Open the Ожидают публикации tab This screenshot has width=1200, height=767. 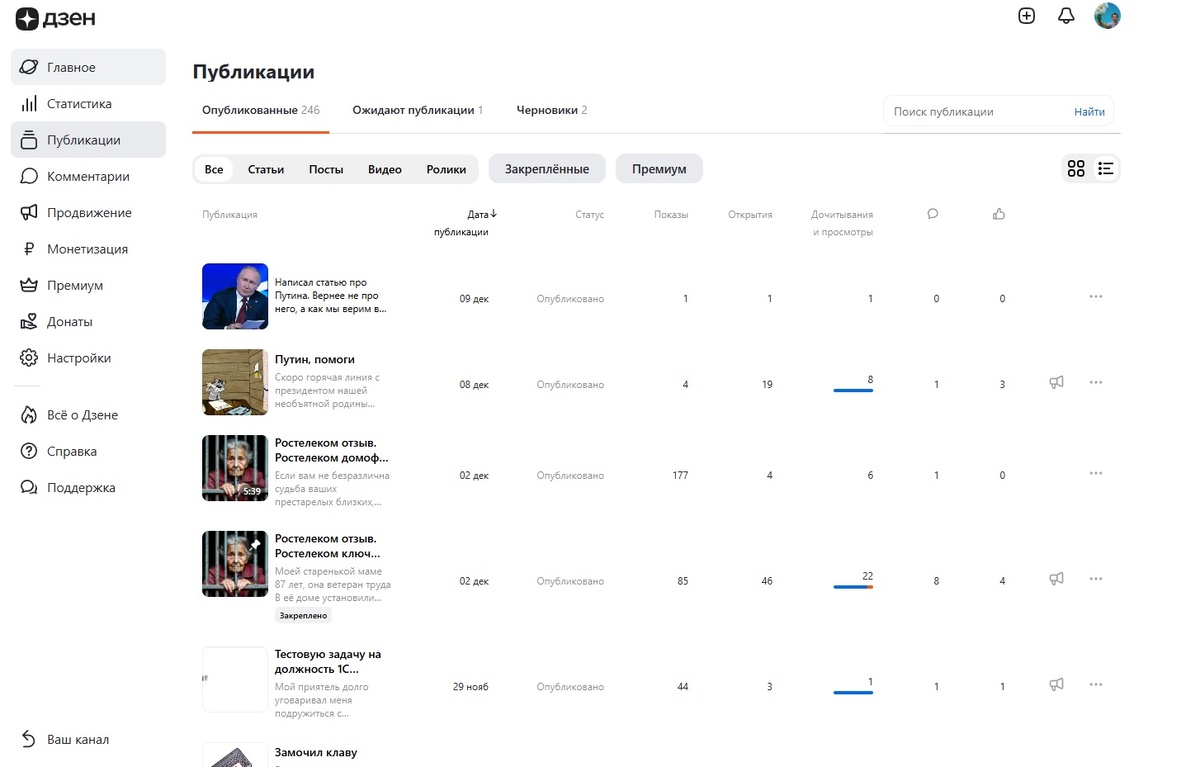[418, 110]
